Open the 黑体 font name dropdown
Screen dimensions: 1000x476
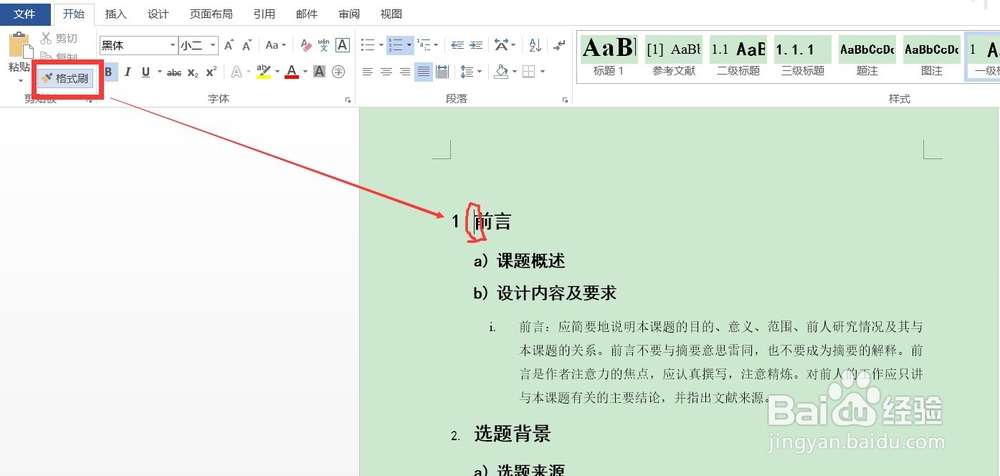(x=173, y=45)
